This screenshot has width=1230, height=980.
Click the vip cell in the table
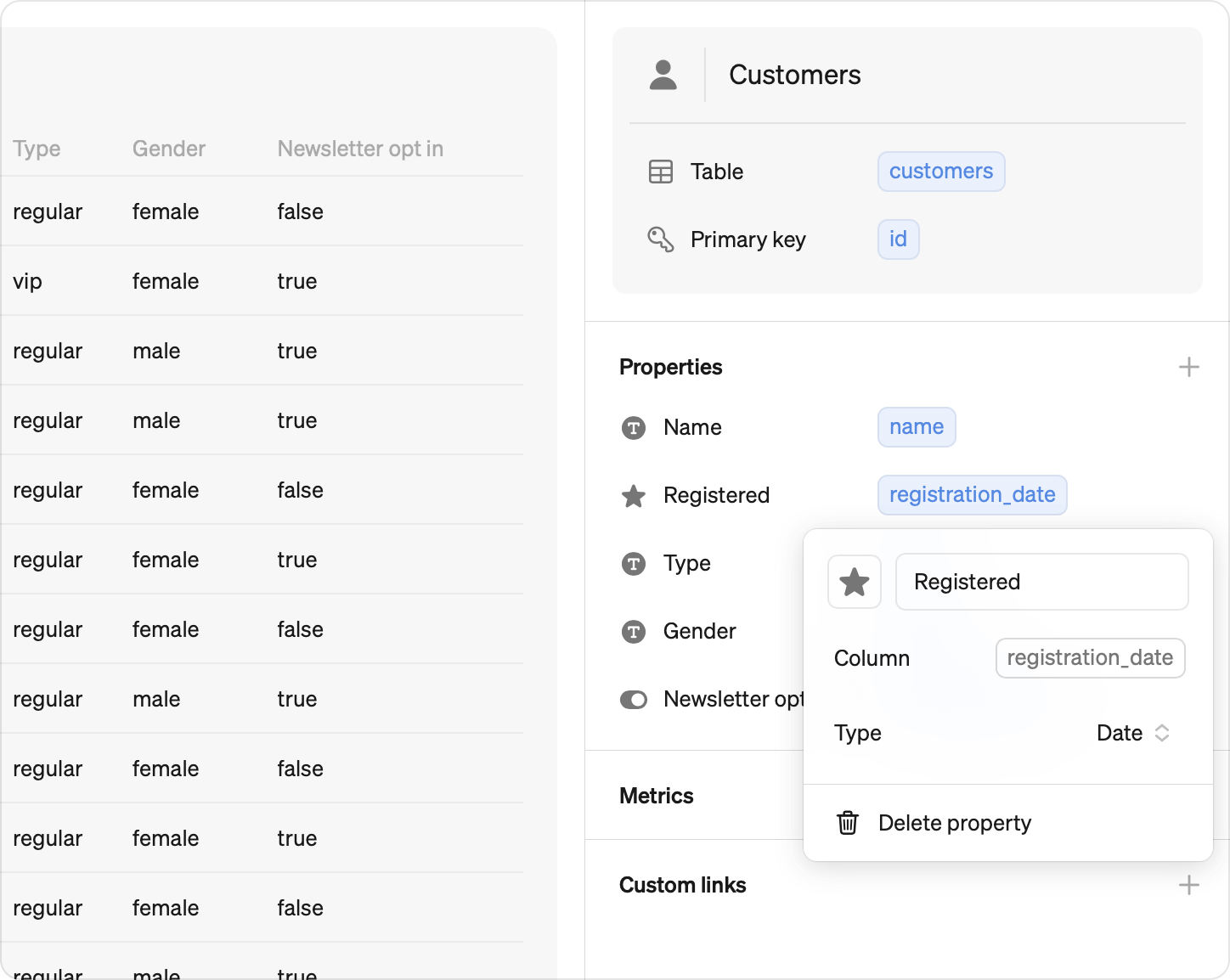(x=27, y=281)
